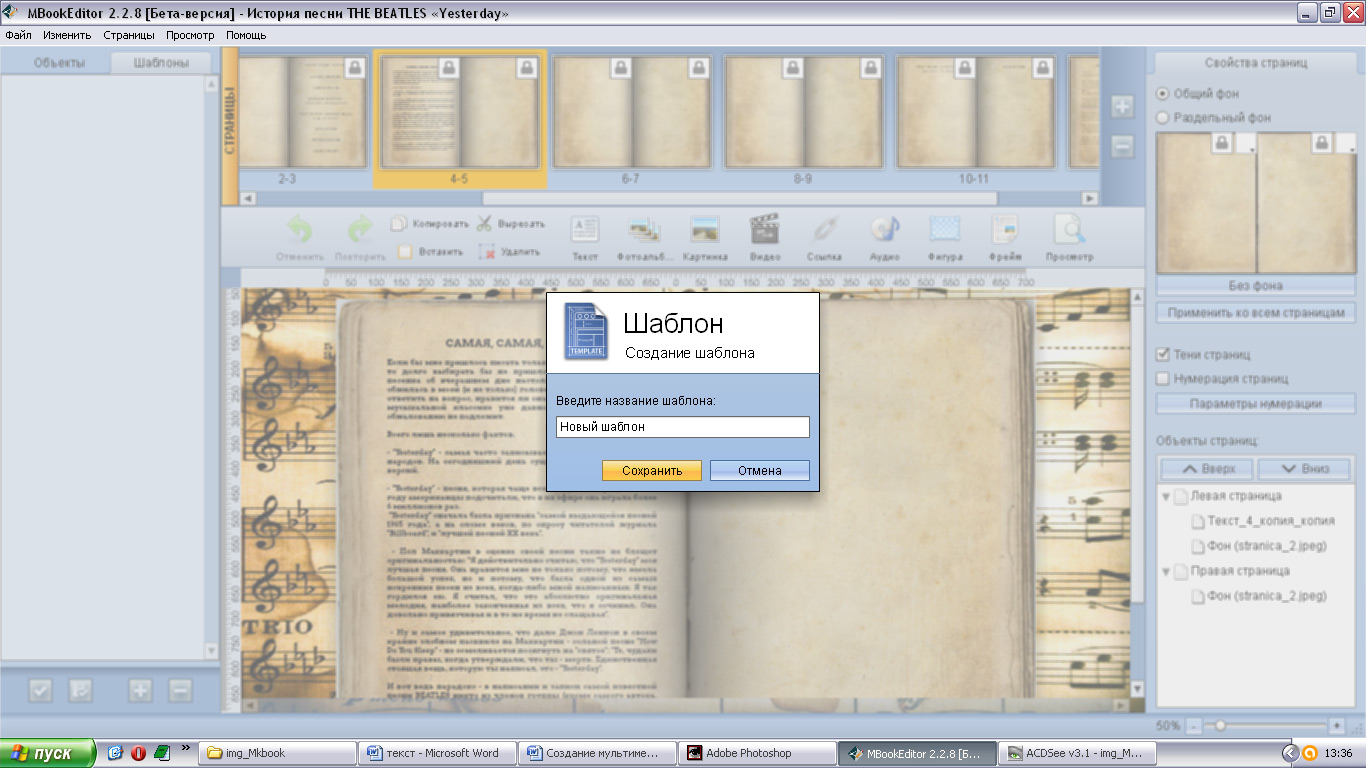This screenshot has height=768, width=1366.
Task: Click the Свойства страниц tab
Action: pyautogui.click(x=1255, y=63)
